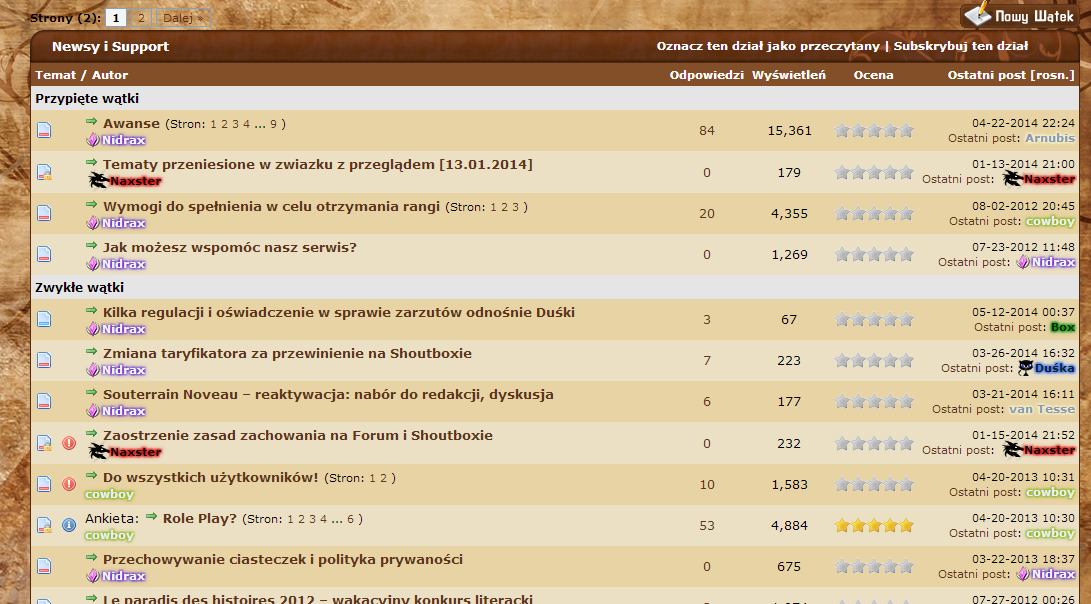Image resolution: width=1091 pixels, height=604 pixels.
Task: Rate the Awanse thread using its grey stars
Action: [x=874, y=130]
